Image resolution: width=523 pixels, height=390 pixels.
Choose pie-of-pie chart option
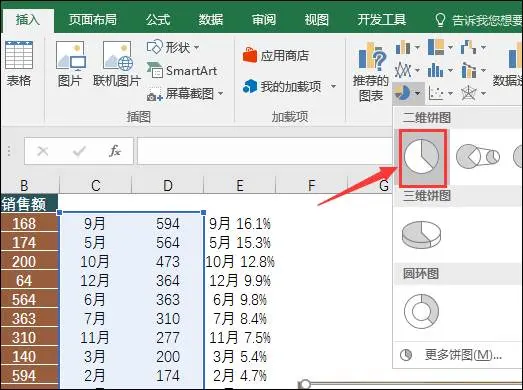477,156
